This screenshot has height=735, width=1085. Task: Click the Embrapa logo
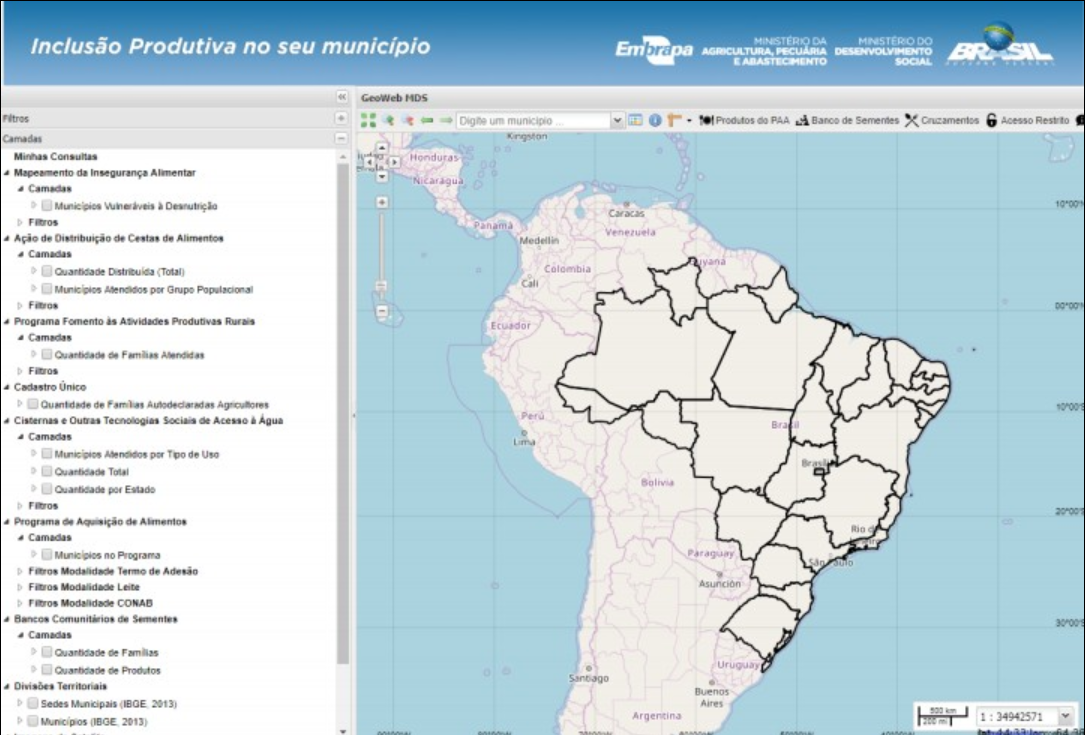pyautogui.click(x=653, y=50)
